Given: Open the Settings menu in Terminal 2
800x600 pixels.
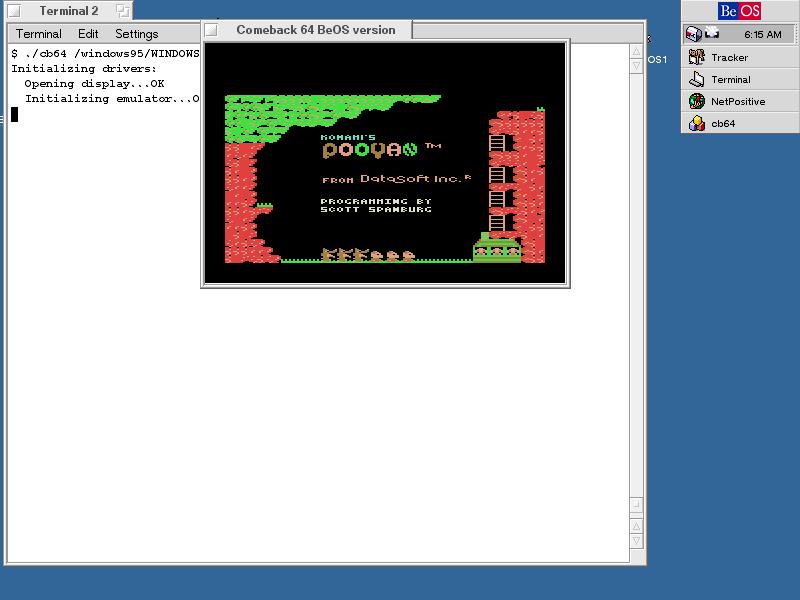Looking at the screenshot, I should [136, 34].
